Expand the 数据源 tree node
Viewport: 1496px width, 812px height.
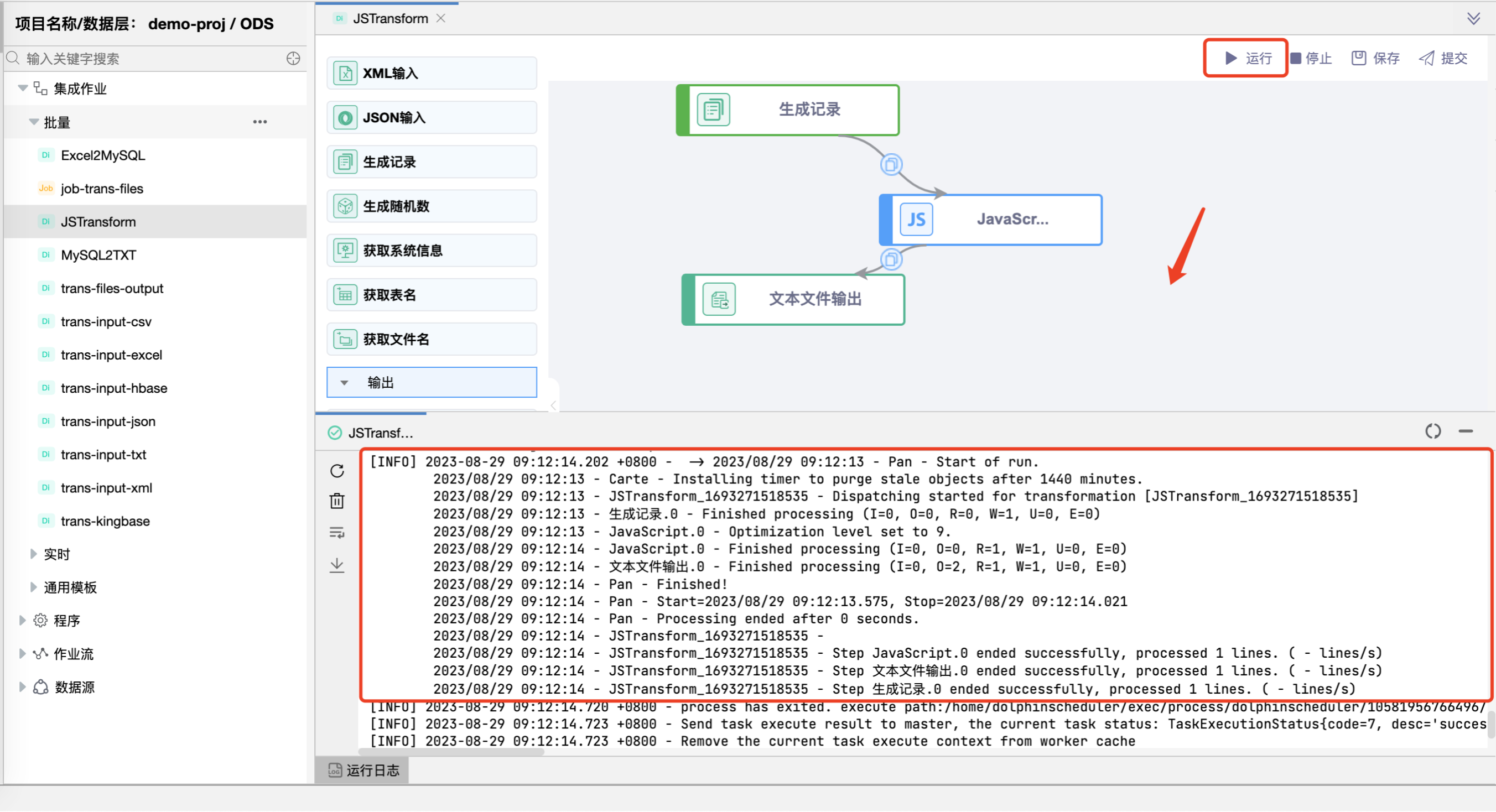[22, 686]
